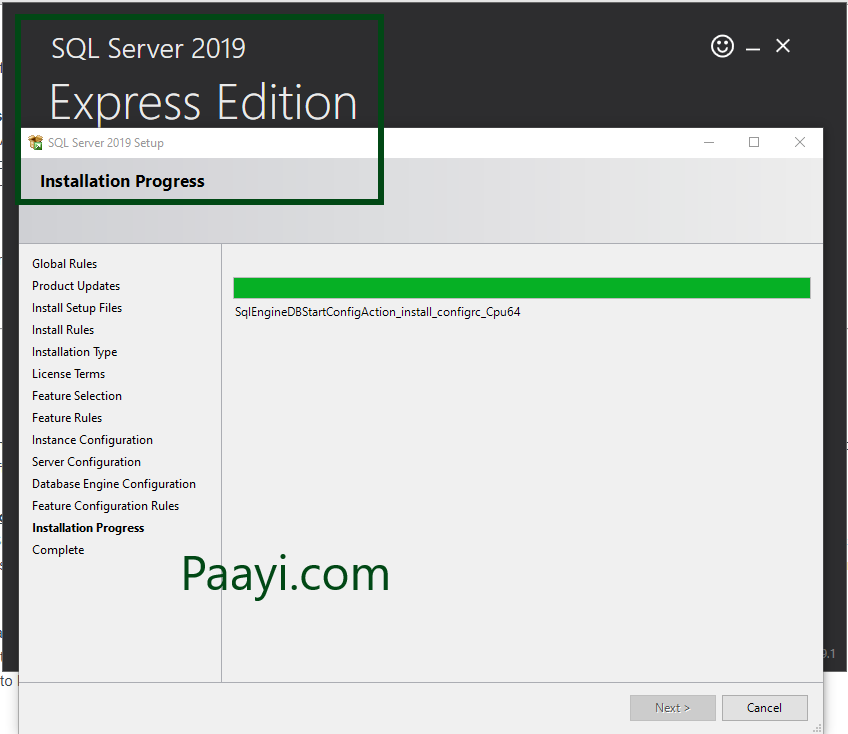Click the SQL Server Setup icon in title bar
Image resolution: width=848 pixels, height=734 pixels.
pyautogui.click(x=36, y=142)
